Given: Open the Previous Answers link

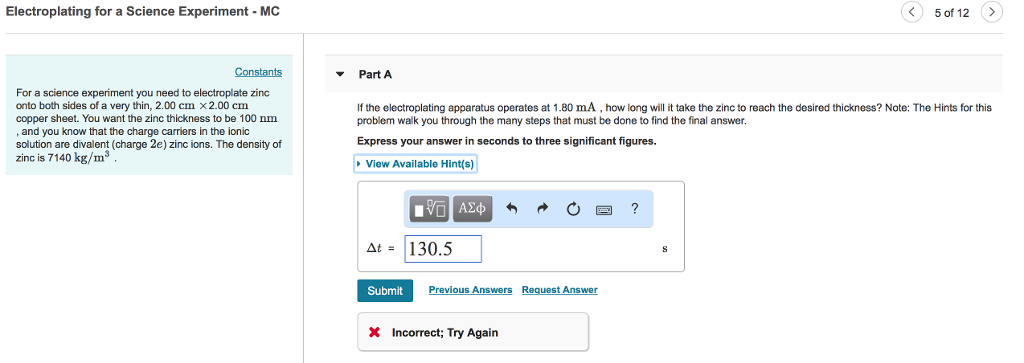Looking at the screenshot, I should click(x=470, y=290).
